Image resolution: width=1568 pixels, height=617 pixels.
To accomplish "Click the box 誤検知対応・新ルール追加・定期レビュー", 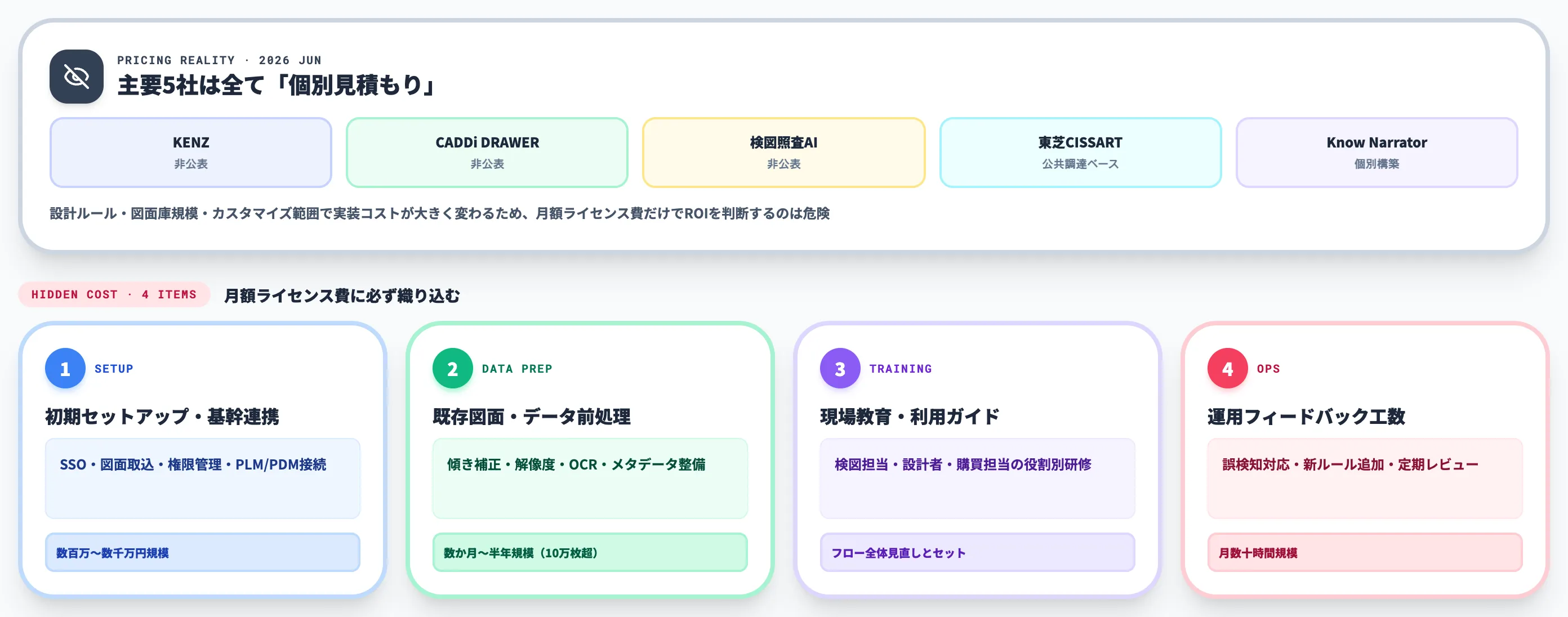I will coord(1365,479).
